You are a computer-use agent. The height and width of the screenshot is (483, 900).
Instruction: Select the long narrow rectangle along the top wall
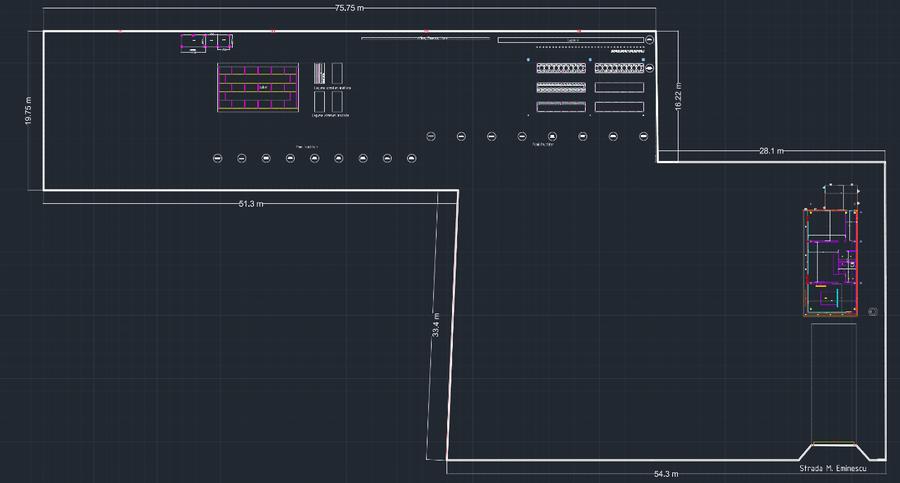571,40
